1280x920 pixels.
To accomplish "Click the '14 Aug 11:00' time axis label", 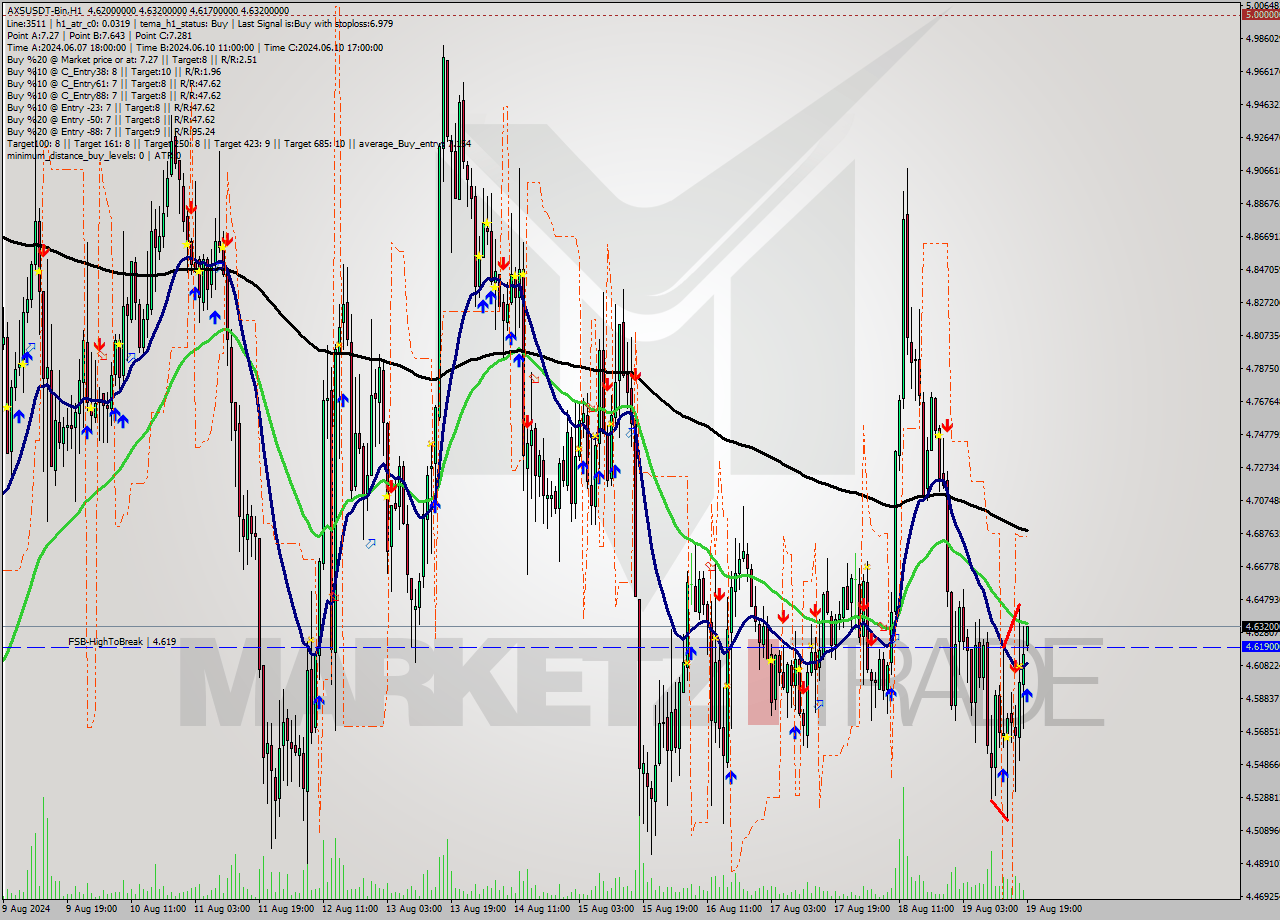I will [x=544, y=909].
